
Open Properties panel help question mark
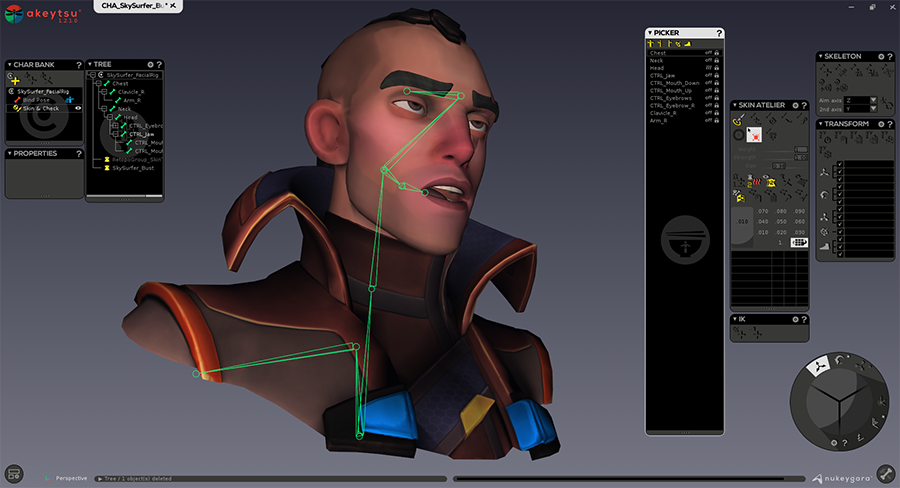79,154
